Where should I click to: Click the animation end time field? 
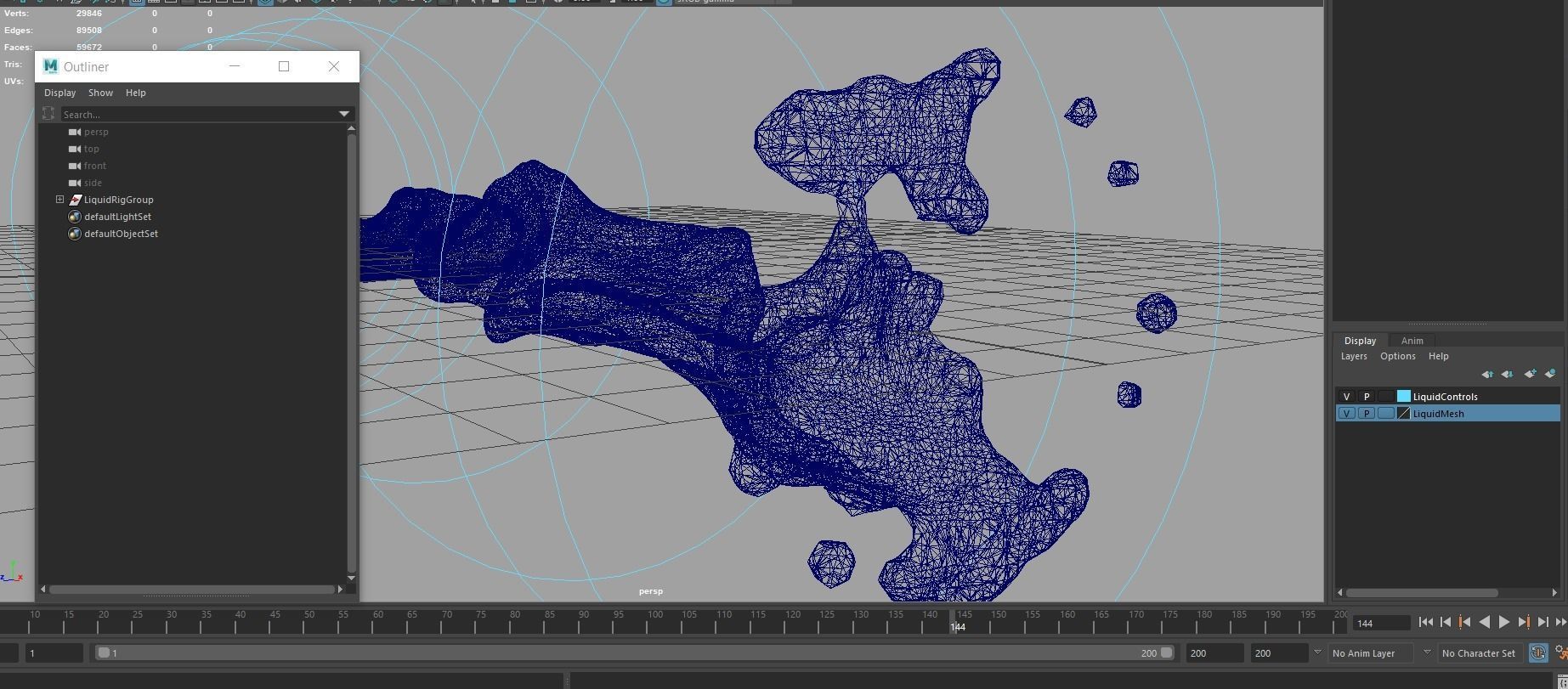[x=1279, y=653]
